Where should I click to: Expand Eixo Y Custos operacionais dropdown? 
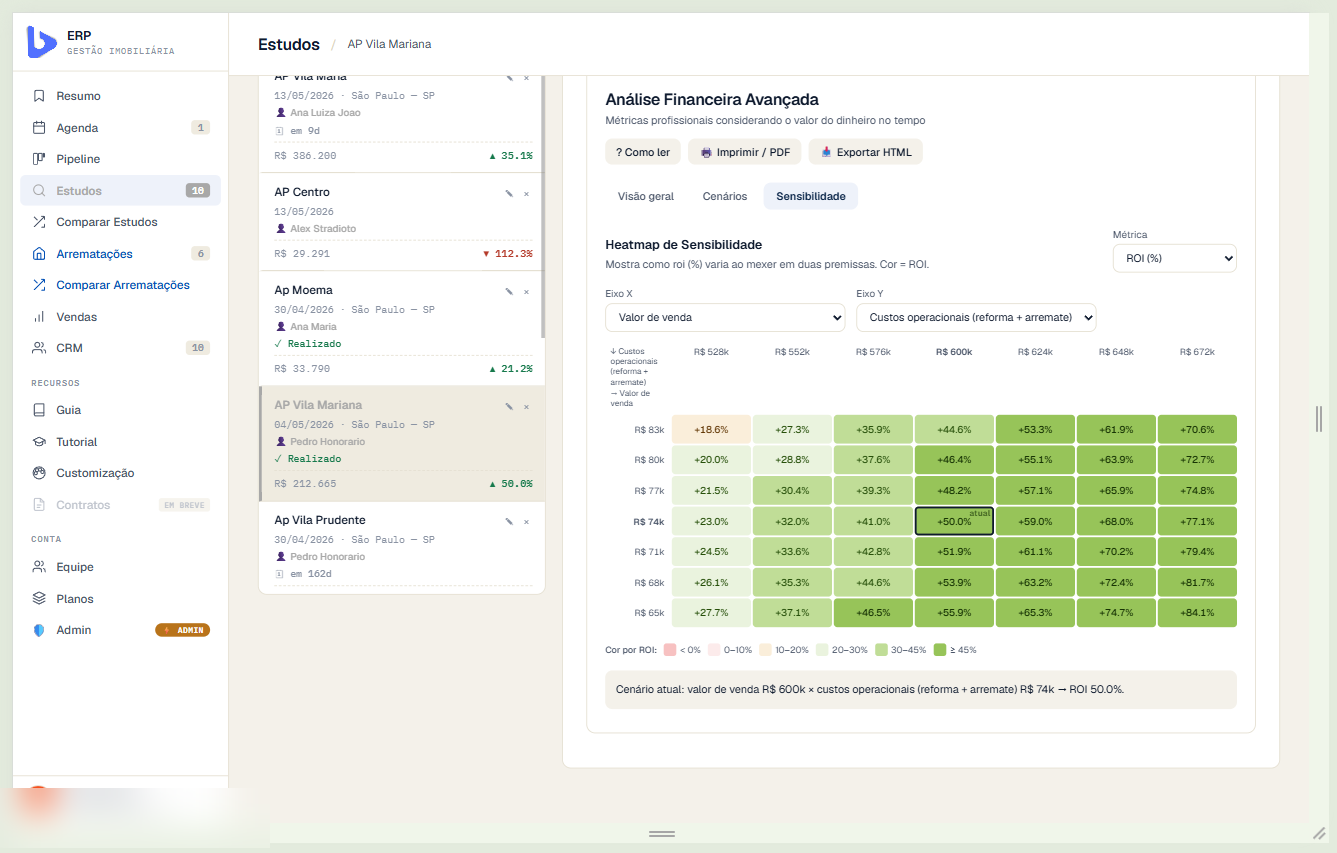(976, 317)
